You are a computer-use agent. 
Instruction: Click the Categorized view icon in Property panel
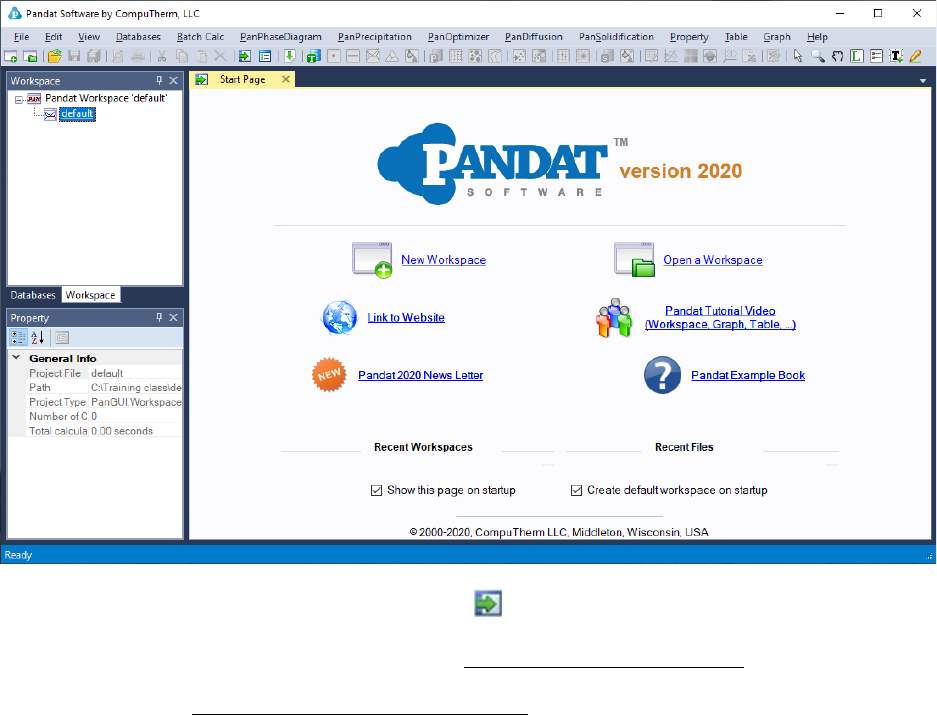(18, 338)
